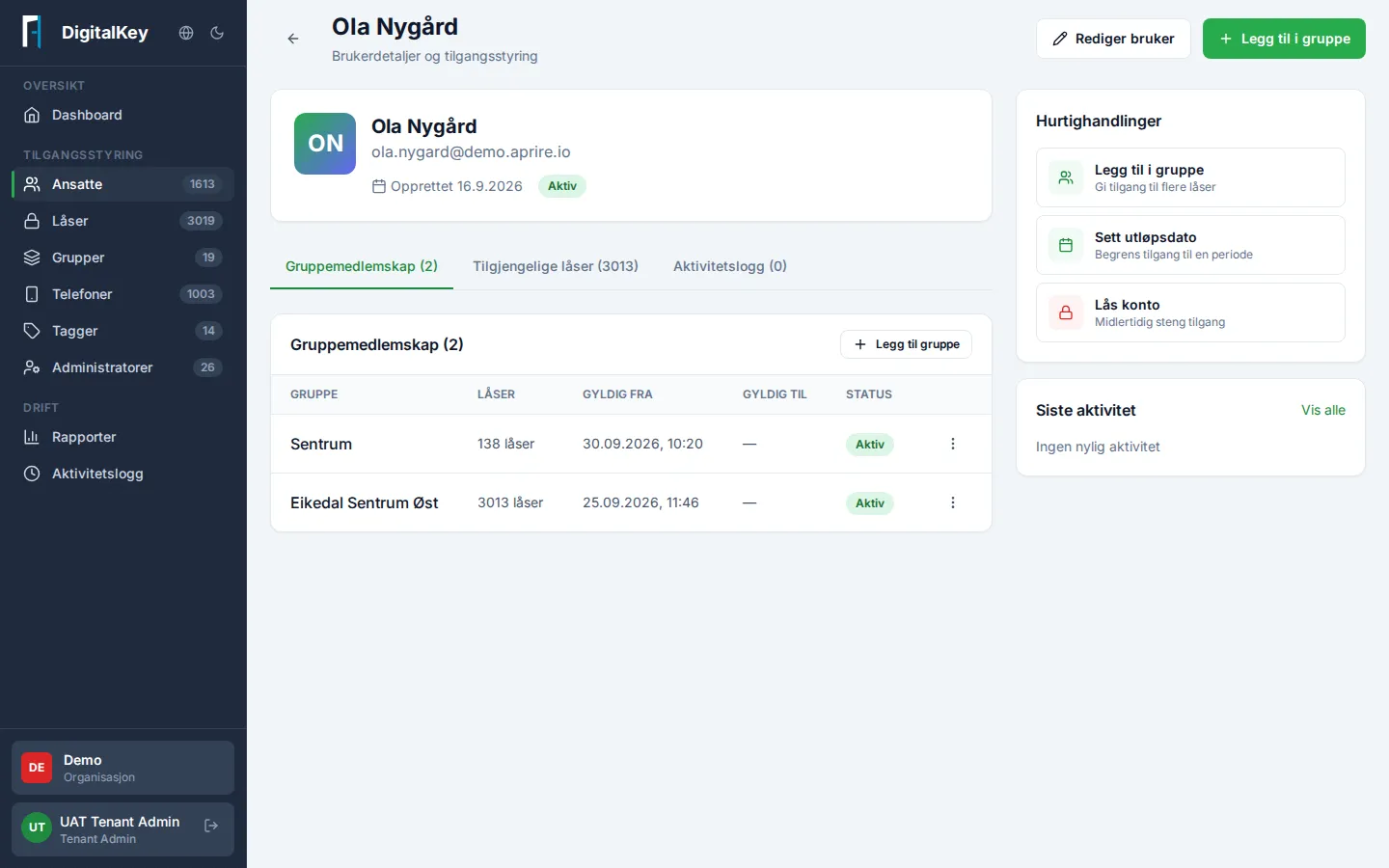Click the STATUS column header

tap(869, 394)
